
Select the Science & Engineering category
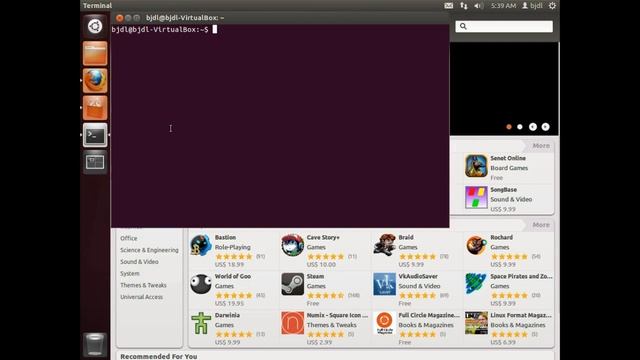click(149, 250)
